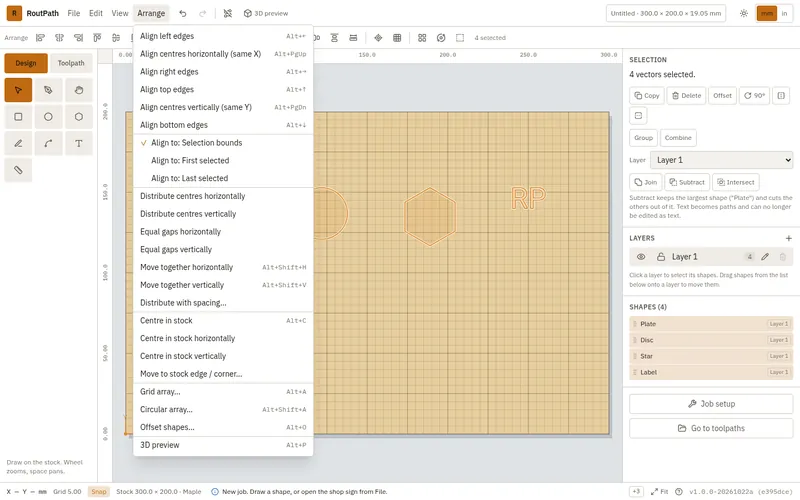Toggle Layer 1 lock icon
This screenshot has height=500, width=800.
click(x=661, y=257)
